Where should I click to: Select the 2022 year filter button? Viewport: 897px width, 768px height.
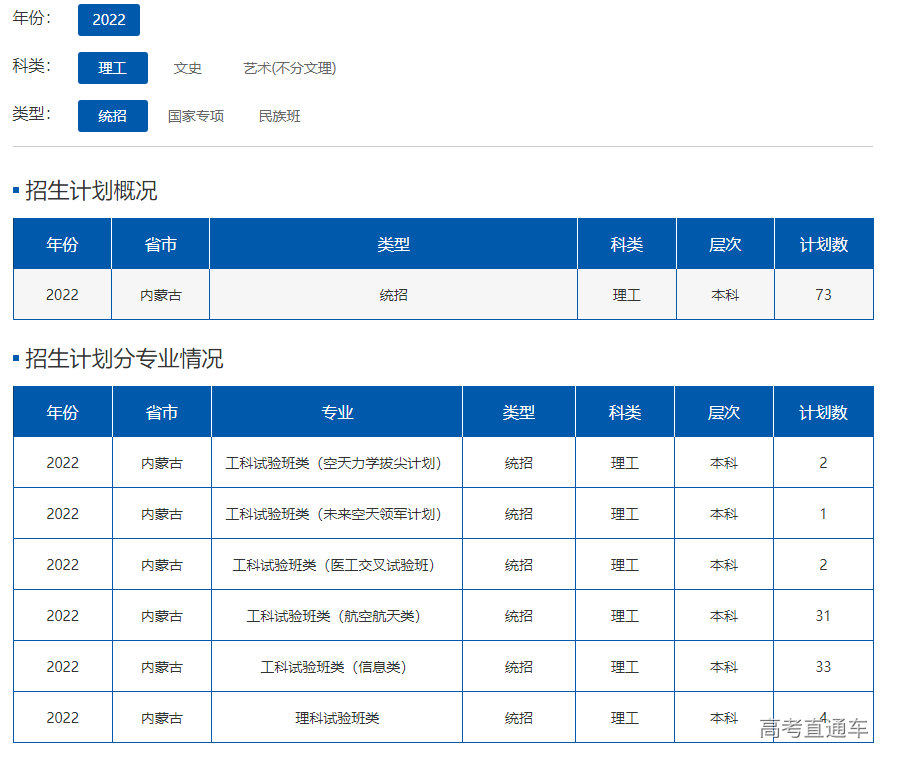pyautogui.click(x=109, y=20)
